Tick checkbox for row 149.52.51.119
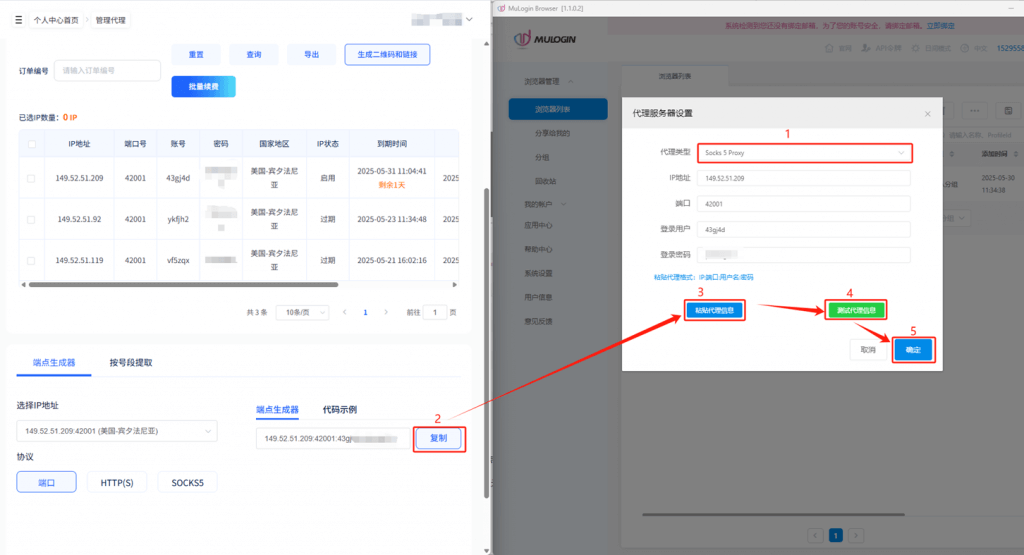 coord(31,260)
